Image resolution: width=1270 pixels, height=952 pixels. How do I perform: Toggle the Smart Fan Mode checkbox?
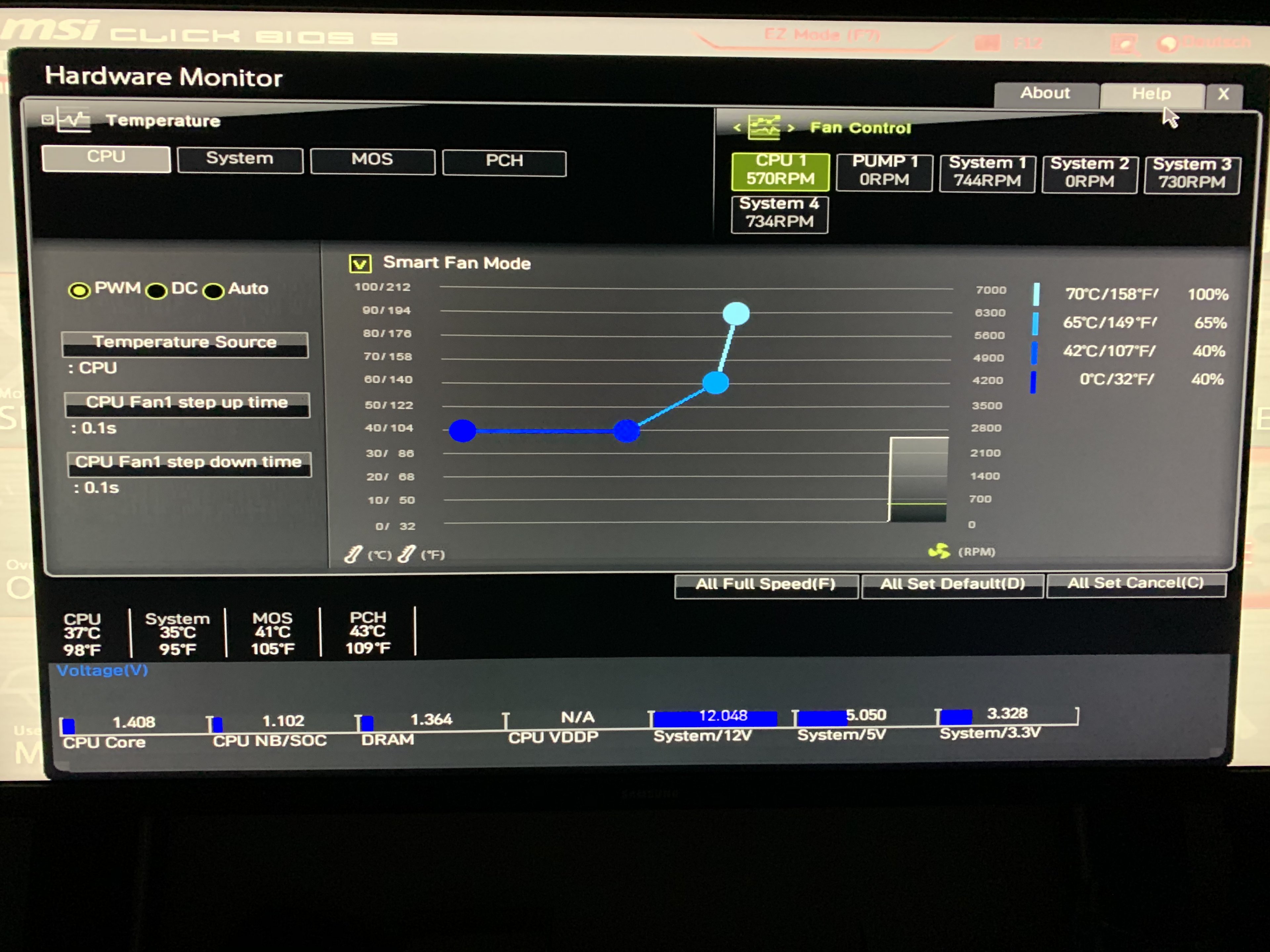click(x=360, y=263)
